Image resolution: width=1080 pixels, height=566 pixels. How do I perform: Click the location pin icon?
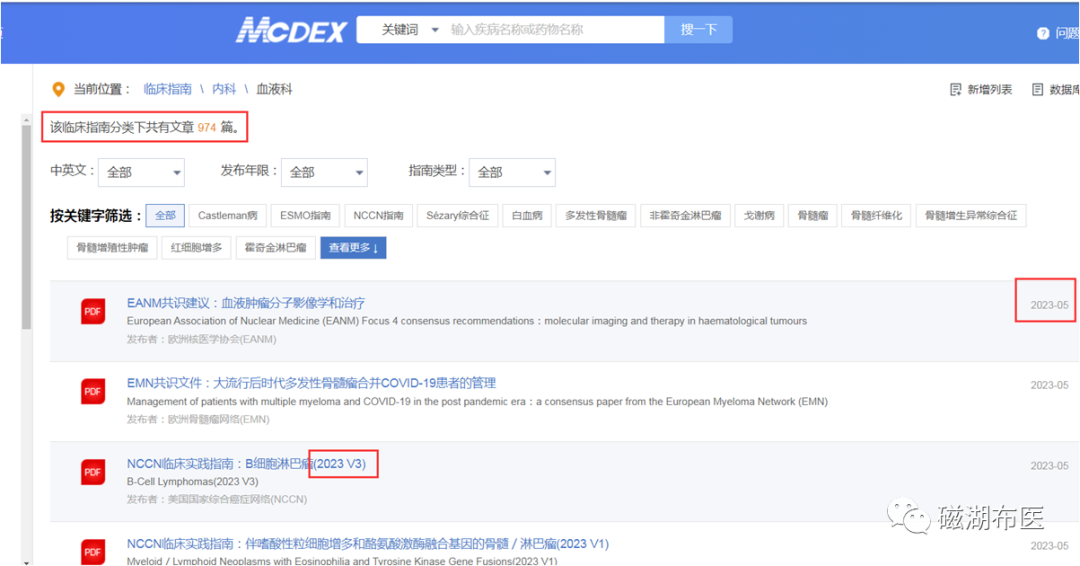pos(59,89)
